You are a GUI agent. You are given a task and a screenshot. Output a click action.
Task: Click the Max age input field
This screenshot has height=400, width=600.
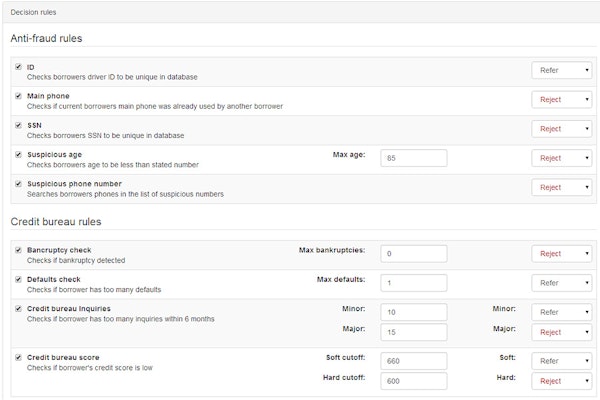tap(413, 158)
